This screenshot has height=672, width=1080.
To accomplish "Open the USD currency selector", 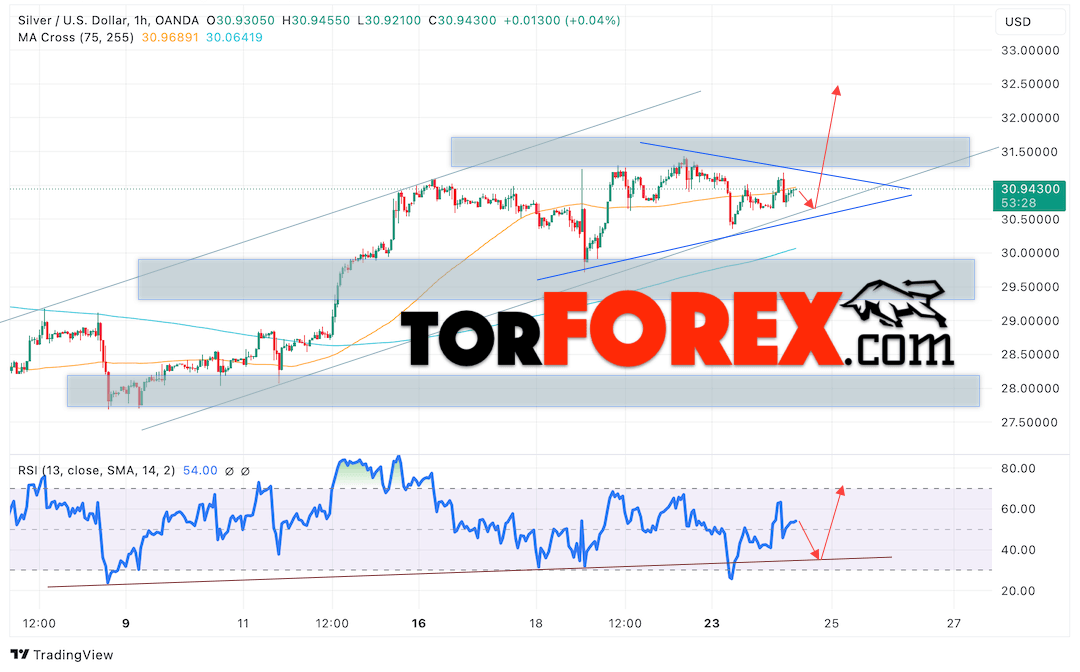I will (1030, 22).
